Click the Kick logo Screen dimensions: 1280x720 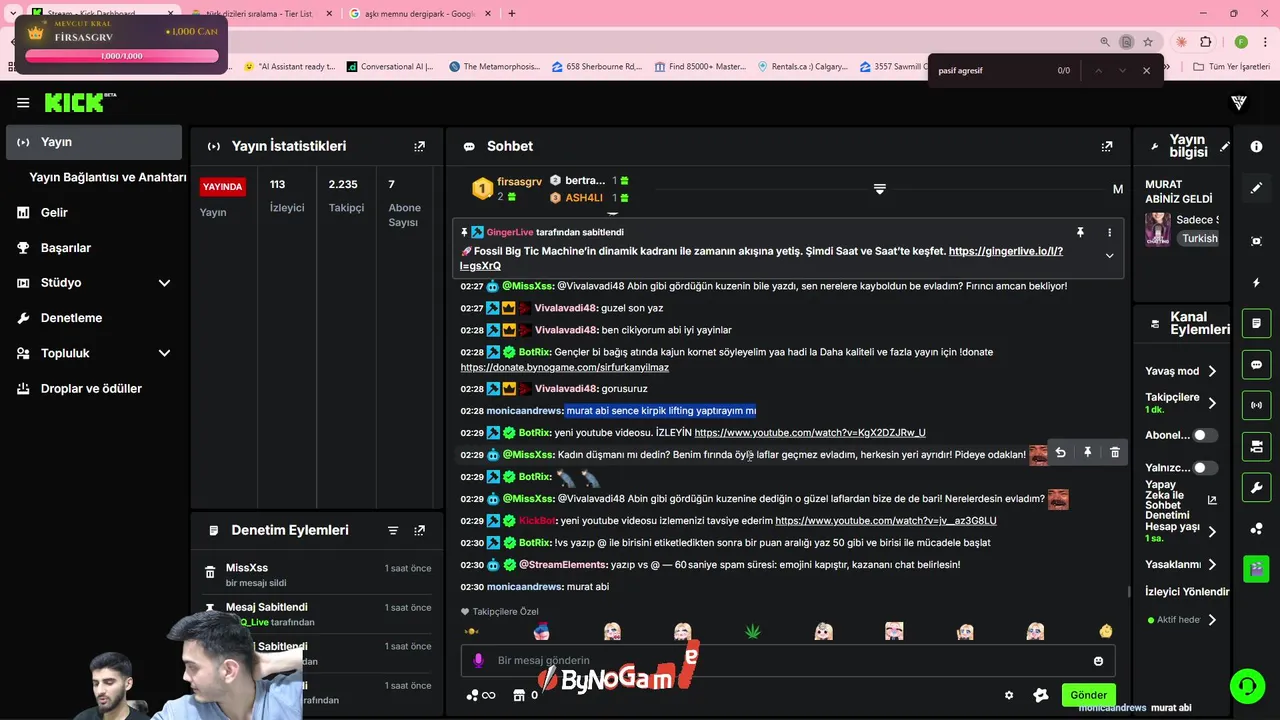click(x=80, y=102)
